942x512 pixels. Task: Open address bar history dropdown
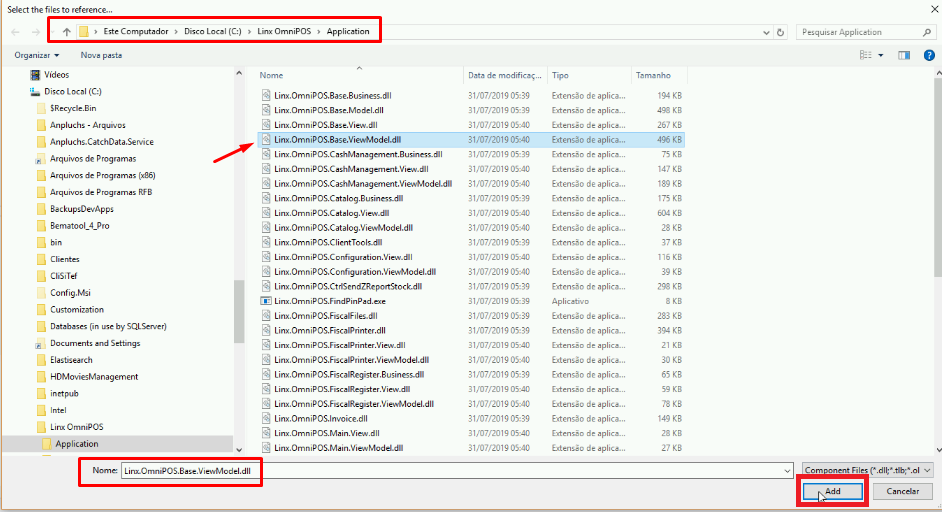point(766,32)
